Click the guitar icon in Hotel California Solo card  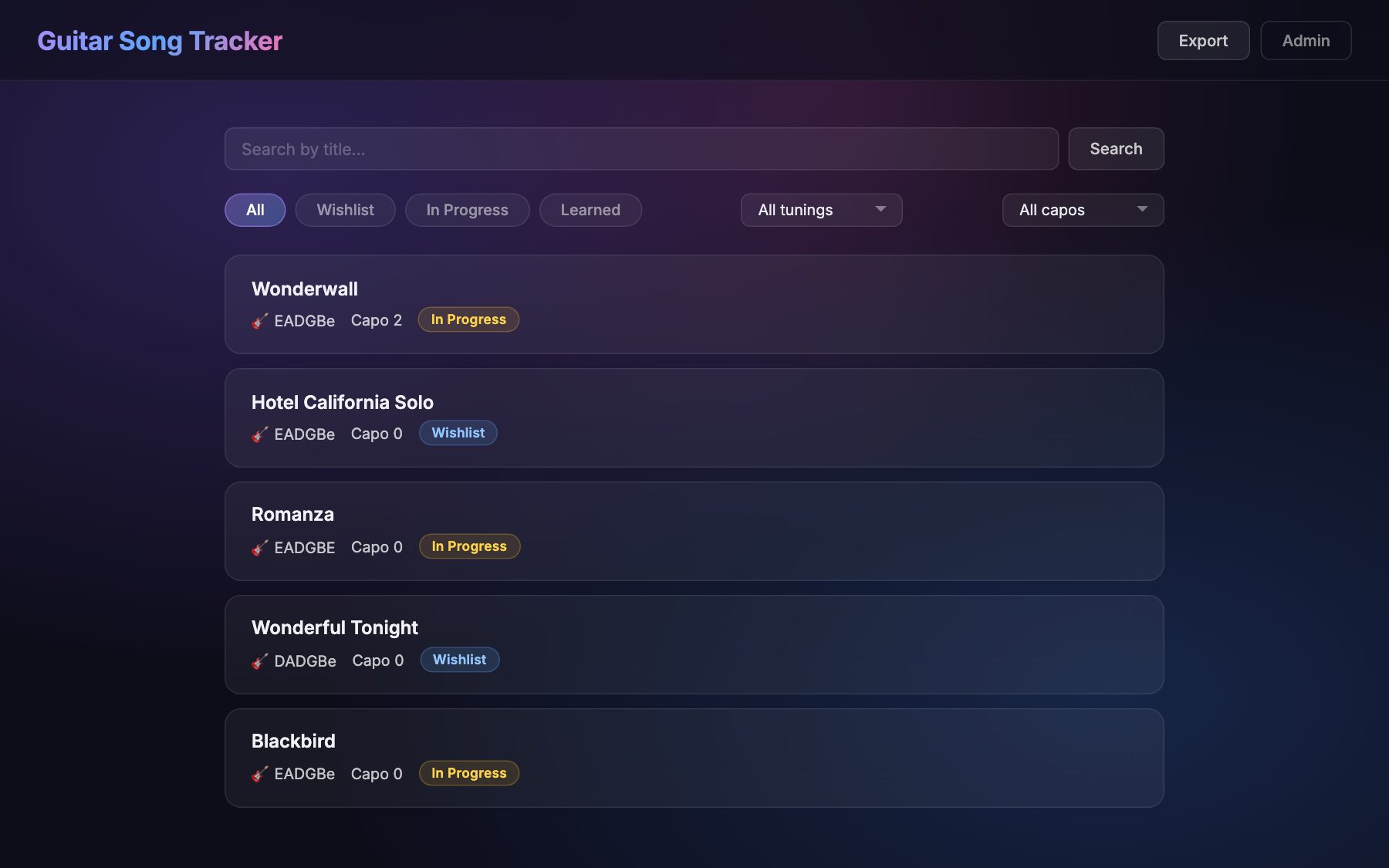260,434
